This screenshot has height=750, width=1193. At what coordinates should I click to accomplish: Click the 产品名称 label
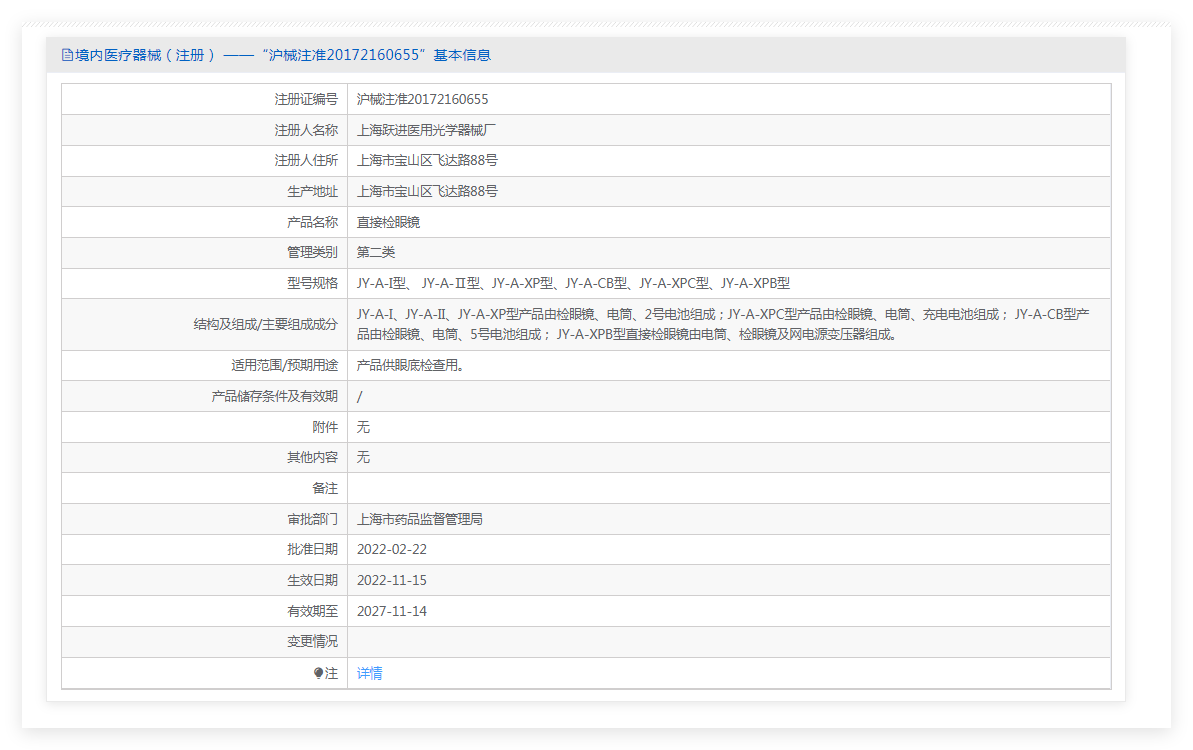tap(312, 222)
